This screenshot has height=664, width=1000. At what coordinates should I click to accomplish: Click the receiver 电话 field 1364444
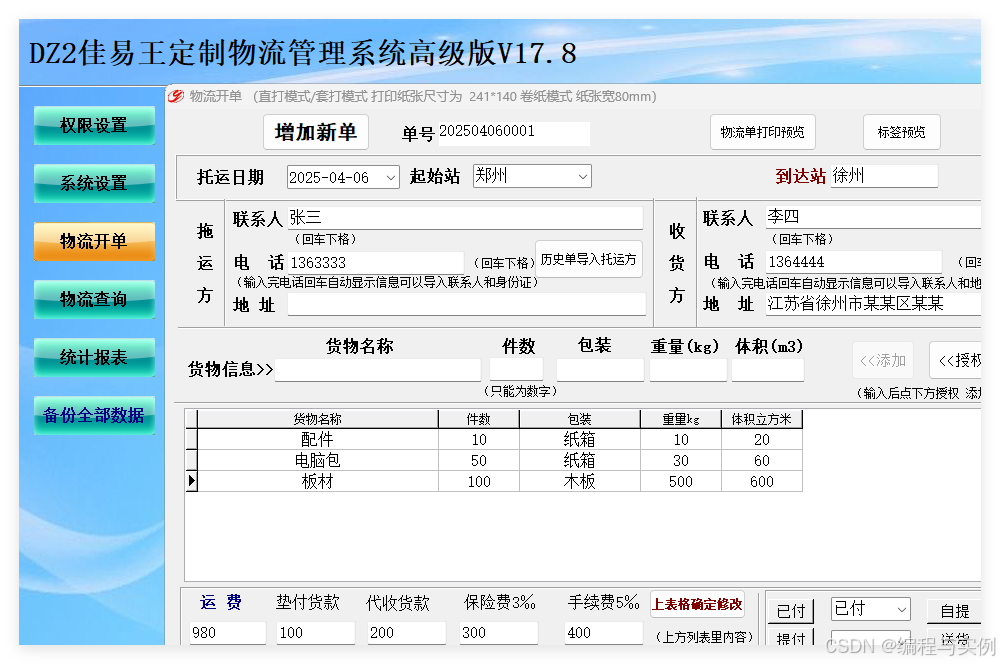pos(854,262)
